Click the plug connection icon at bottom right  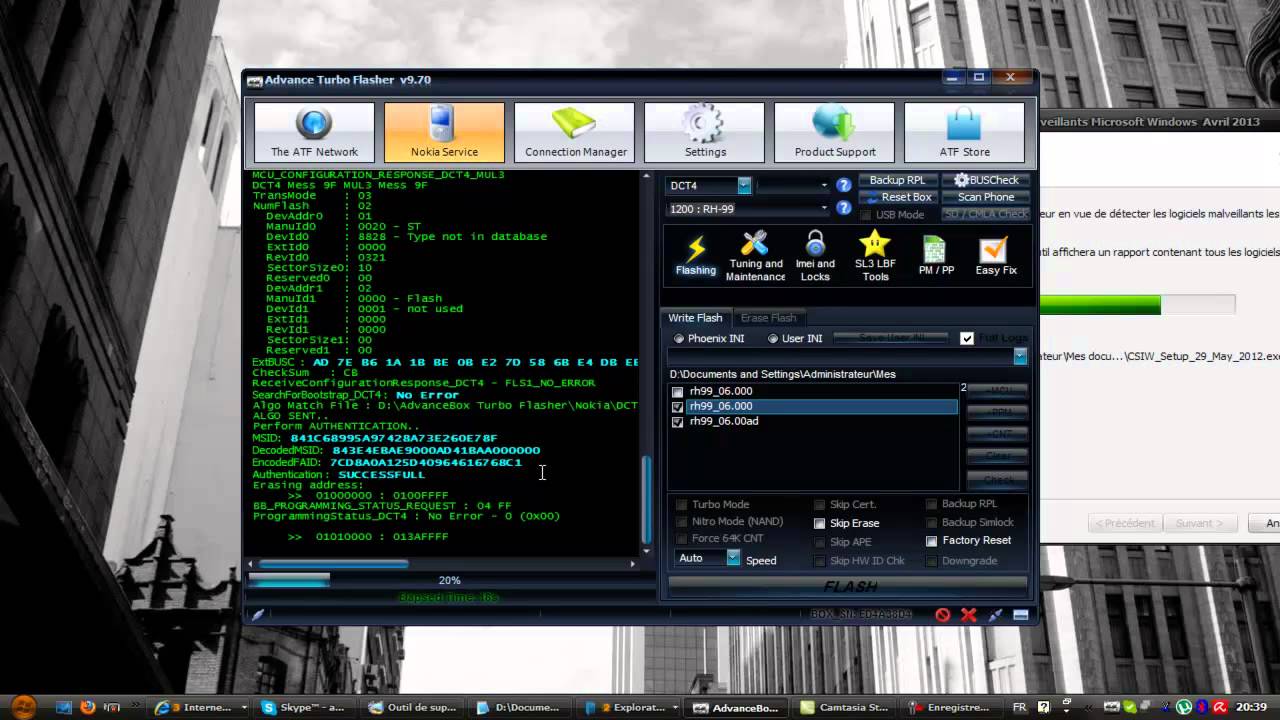coord(995,615)
